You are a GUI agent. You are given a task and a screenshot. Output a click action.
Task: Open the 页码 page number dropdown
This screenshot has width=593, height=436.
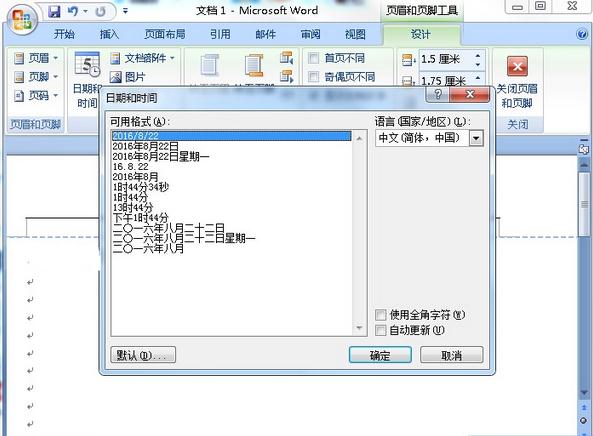coord(36,95)
